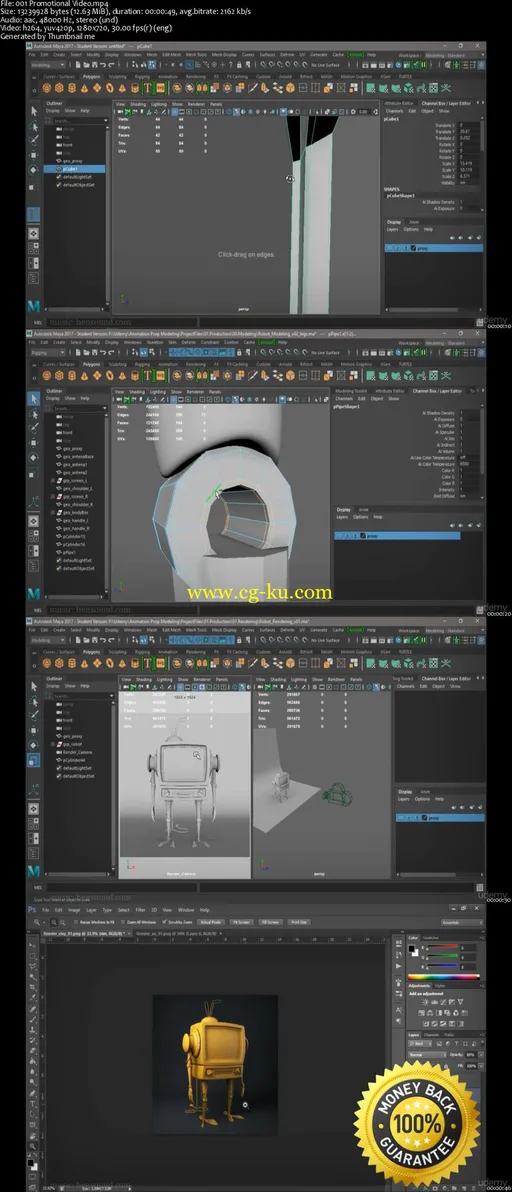Viewport: 512px width, 1192px height.
Task: Select the polygon sphere shelf icon in Robot_Modeling Maya frame
Action: [x=47, y=376]
